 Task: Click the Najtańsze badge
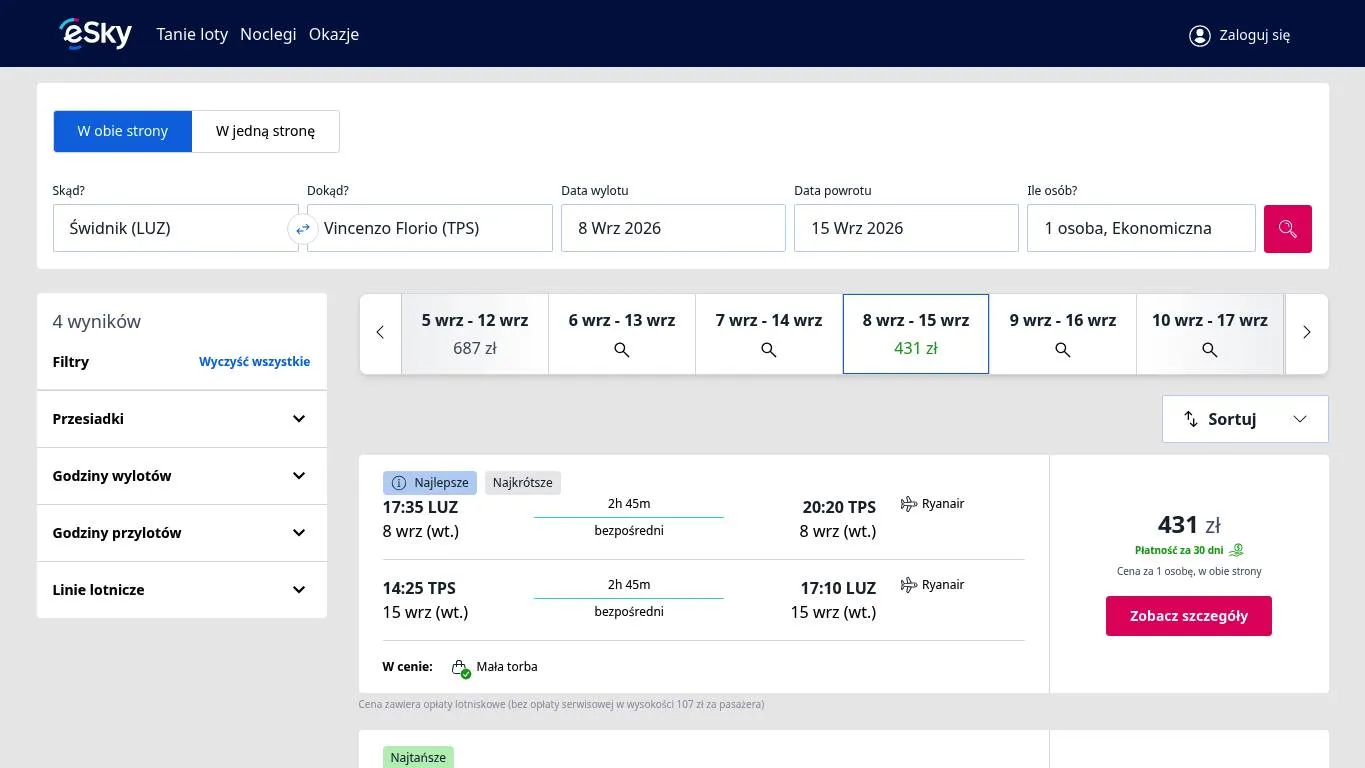[x=418, y=757]
